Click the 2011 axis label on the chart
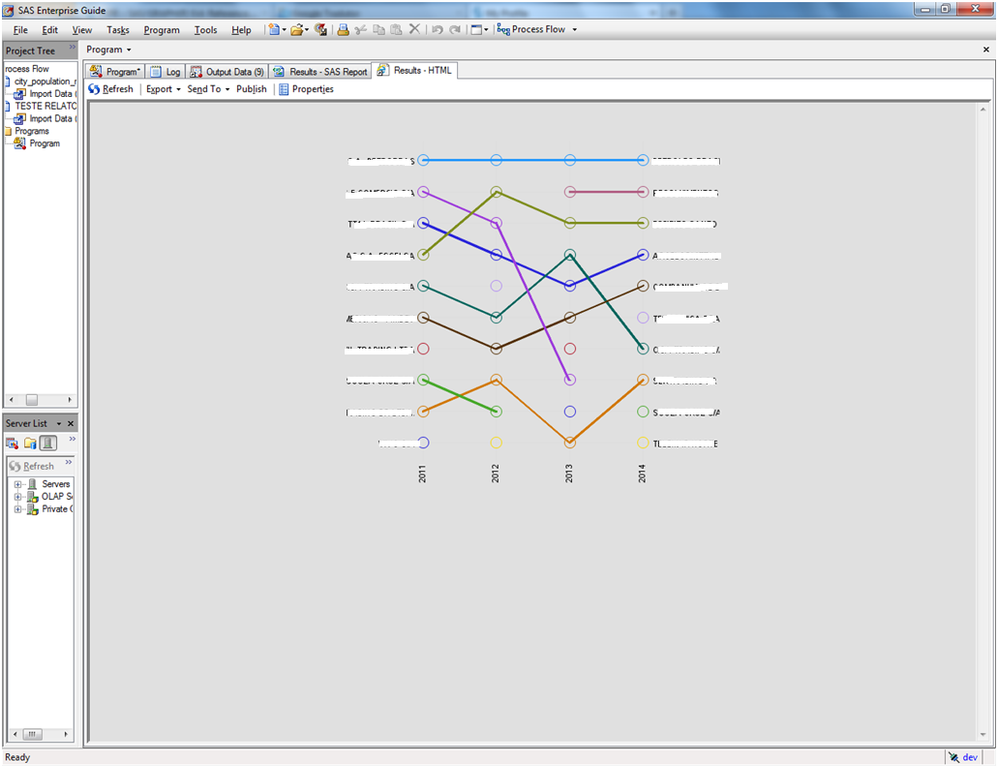Image resolution: width=998 pixels, height=768 pixels. tap(422, 473)
